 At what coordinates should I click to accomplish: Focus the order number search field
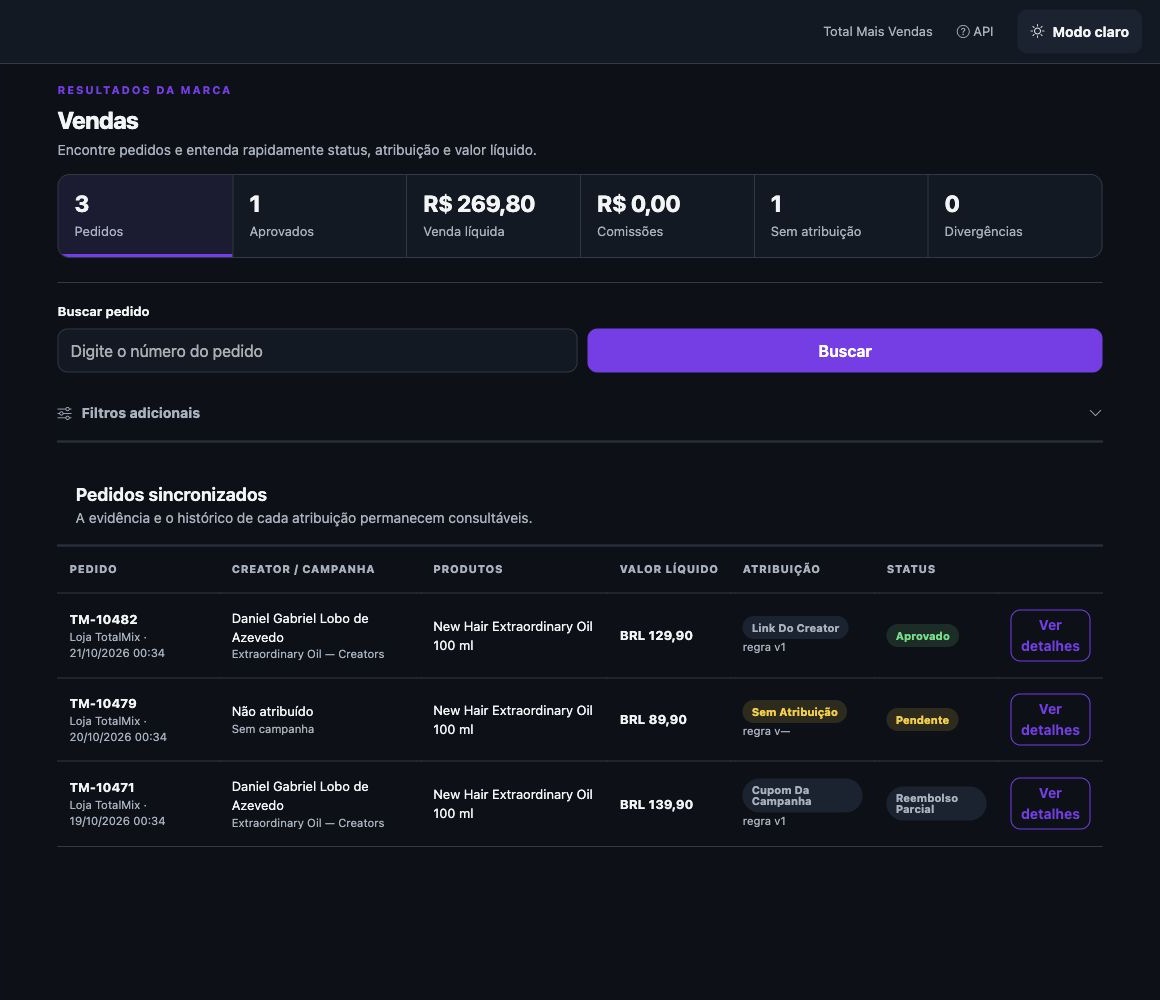pyautogui.click(x=317, y=351)
